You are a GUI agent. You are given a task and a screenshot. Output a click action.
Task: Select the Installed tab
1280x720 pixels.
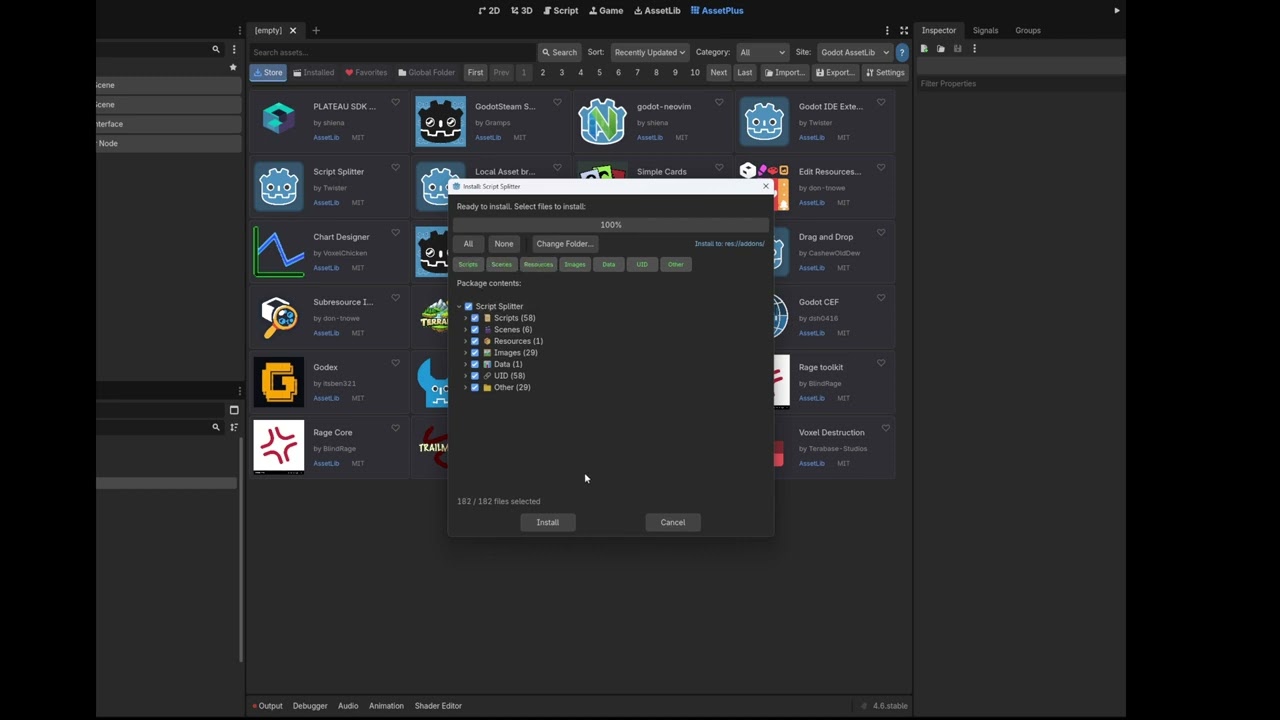[x=313, y=72]
